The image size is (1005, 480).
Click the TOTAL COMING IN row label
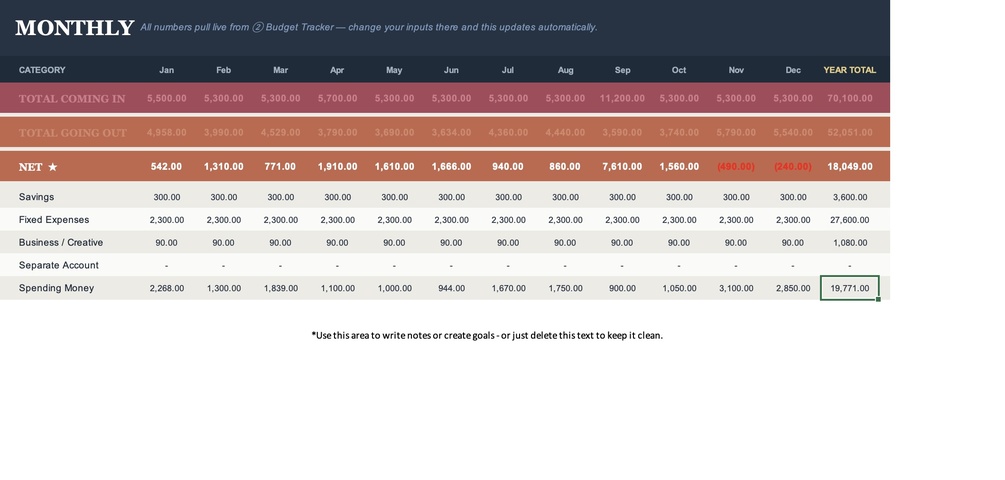pos(72,99)
